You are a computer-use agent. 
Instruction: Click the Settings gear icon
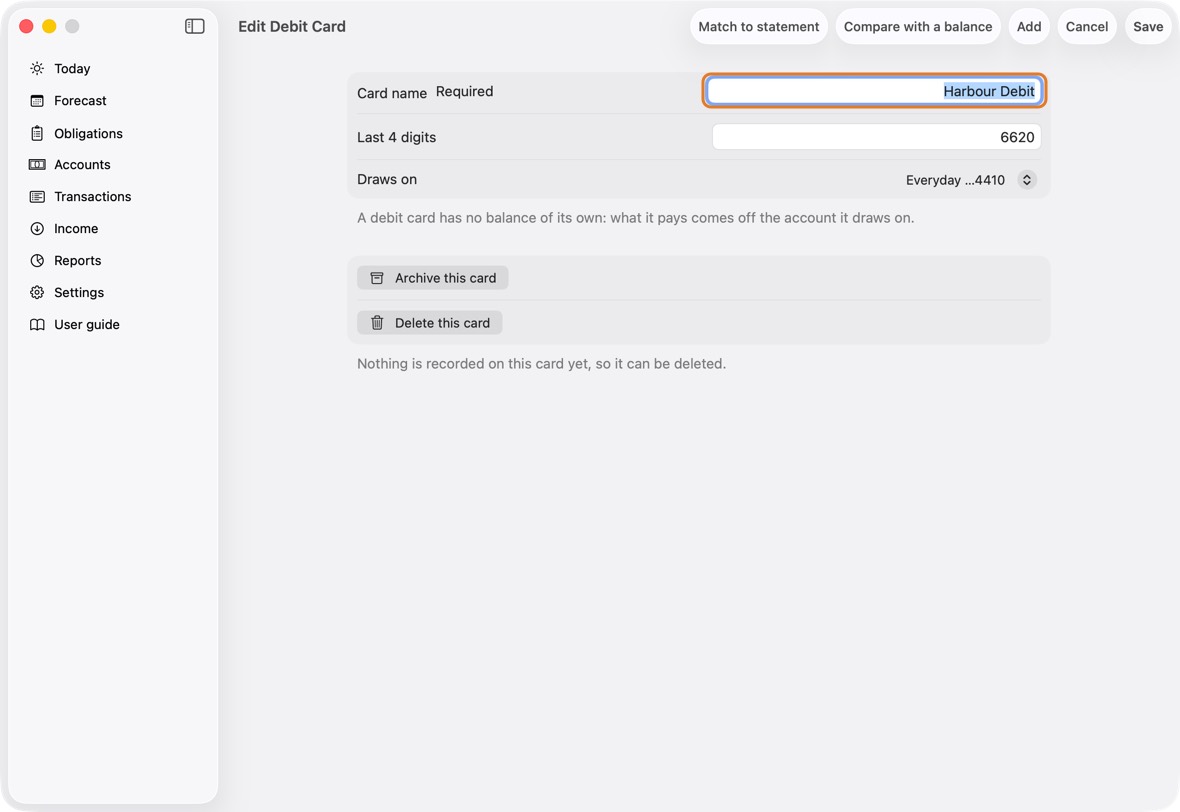click(x=37, y=293)
